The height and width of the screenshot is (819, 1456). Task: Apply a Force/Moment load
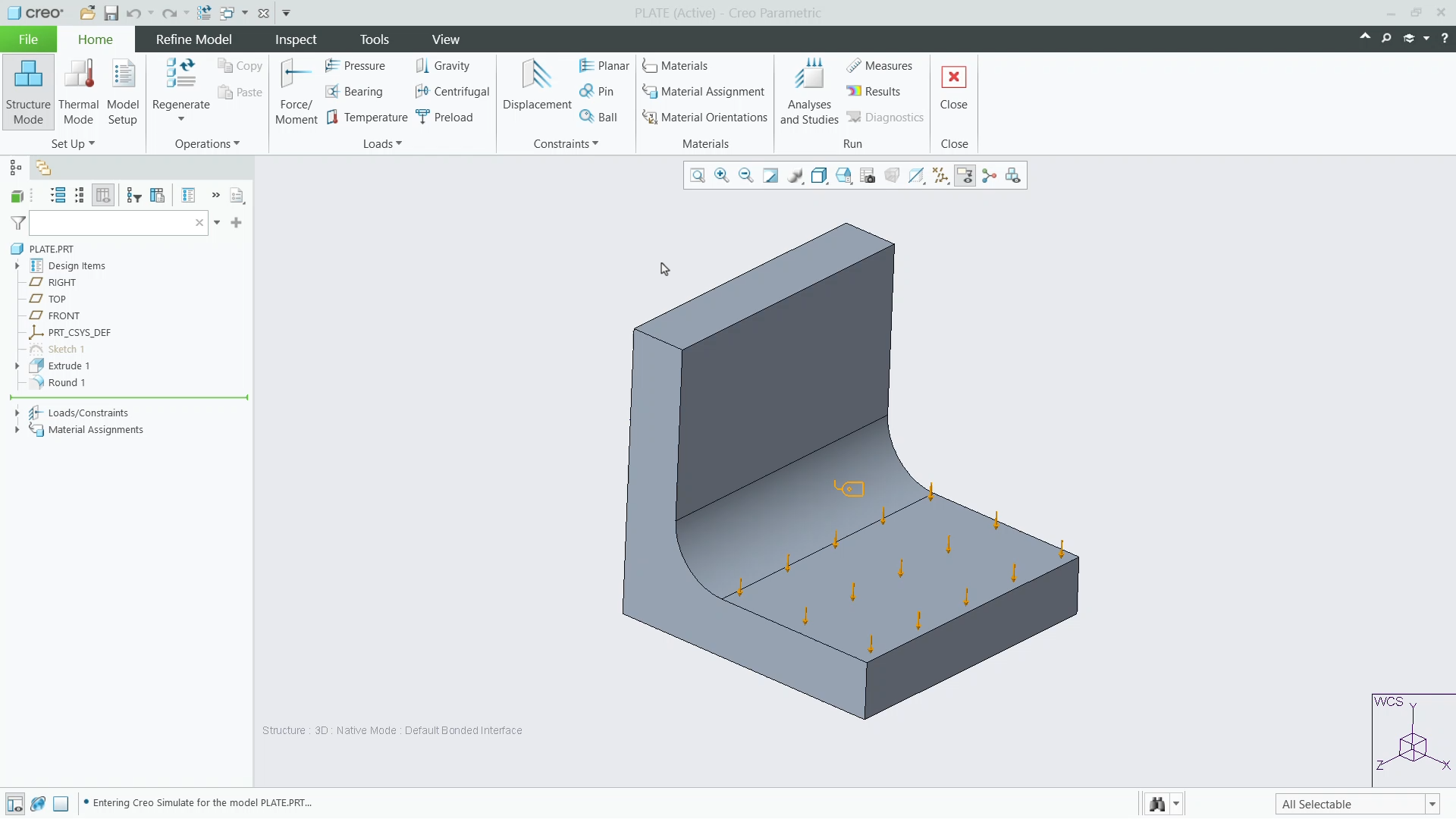[x=296, y=92]
